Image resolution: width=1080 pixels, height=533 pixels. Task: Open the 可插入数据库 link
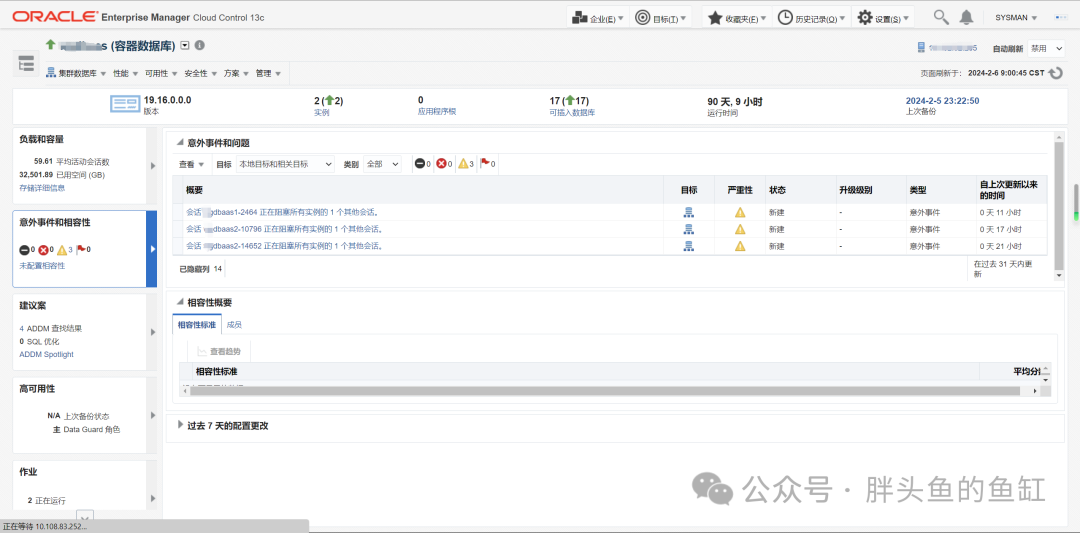click(x=572, y=112)
